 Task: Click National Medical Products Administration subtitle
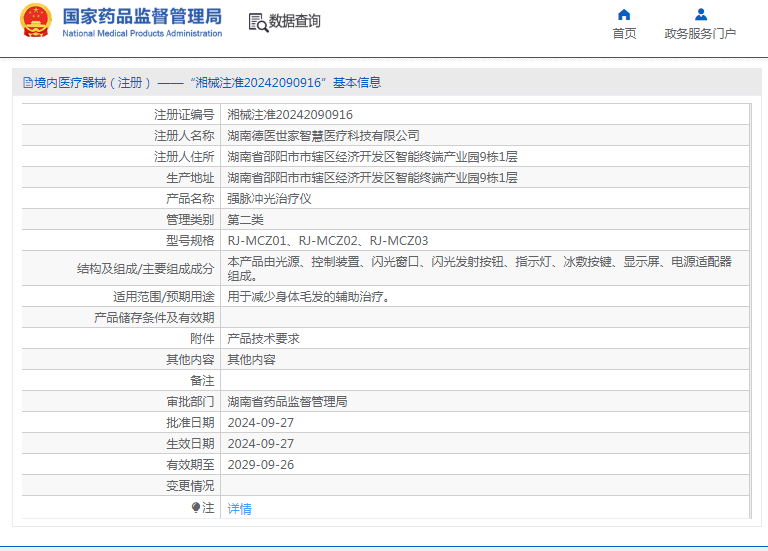142,33
